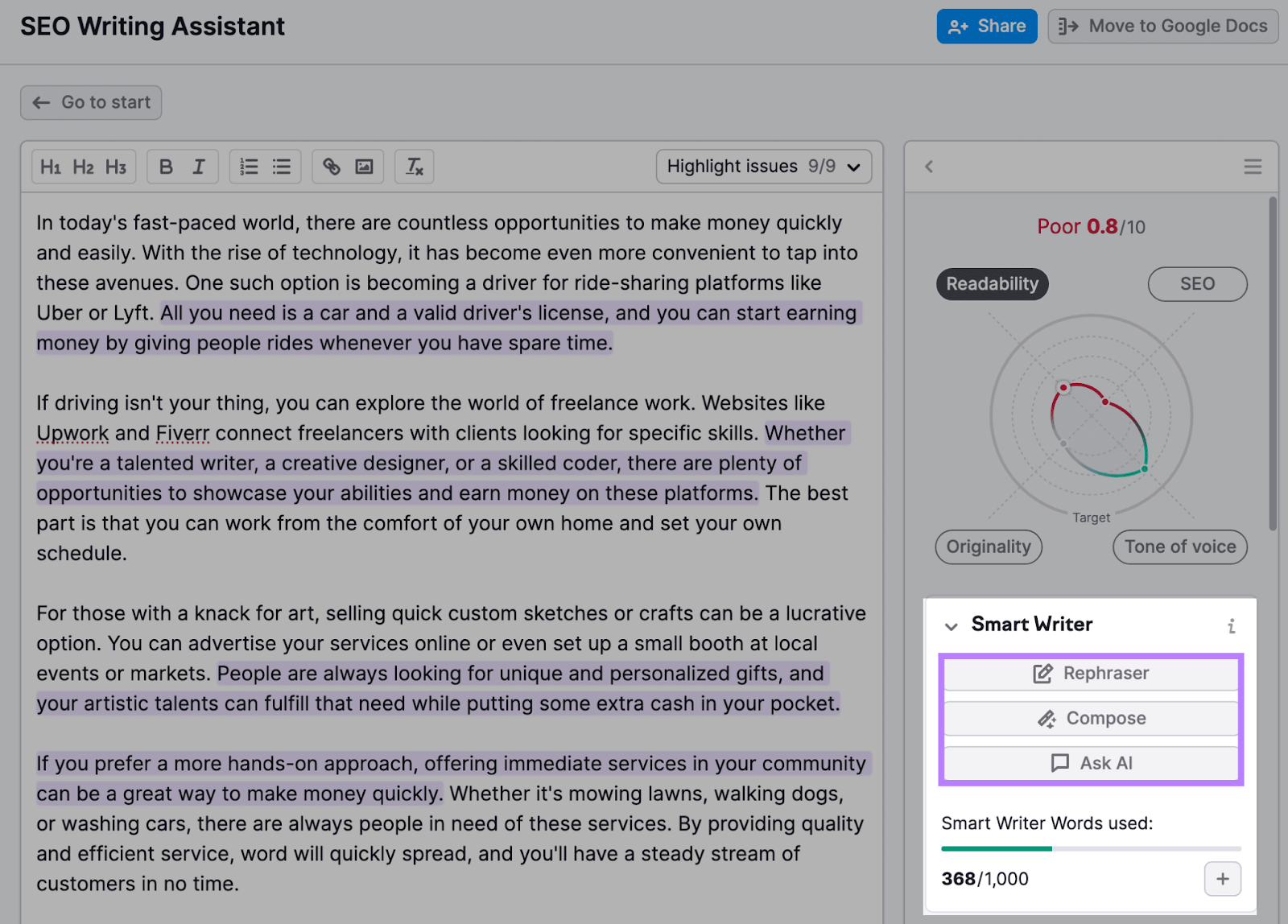Image resolution: width=1288 pixels, height=924 pixels.
Task: Open the Highlight issues dropdown
Action: click(763, 167)
